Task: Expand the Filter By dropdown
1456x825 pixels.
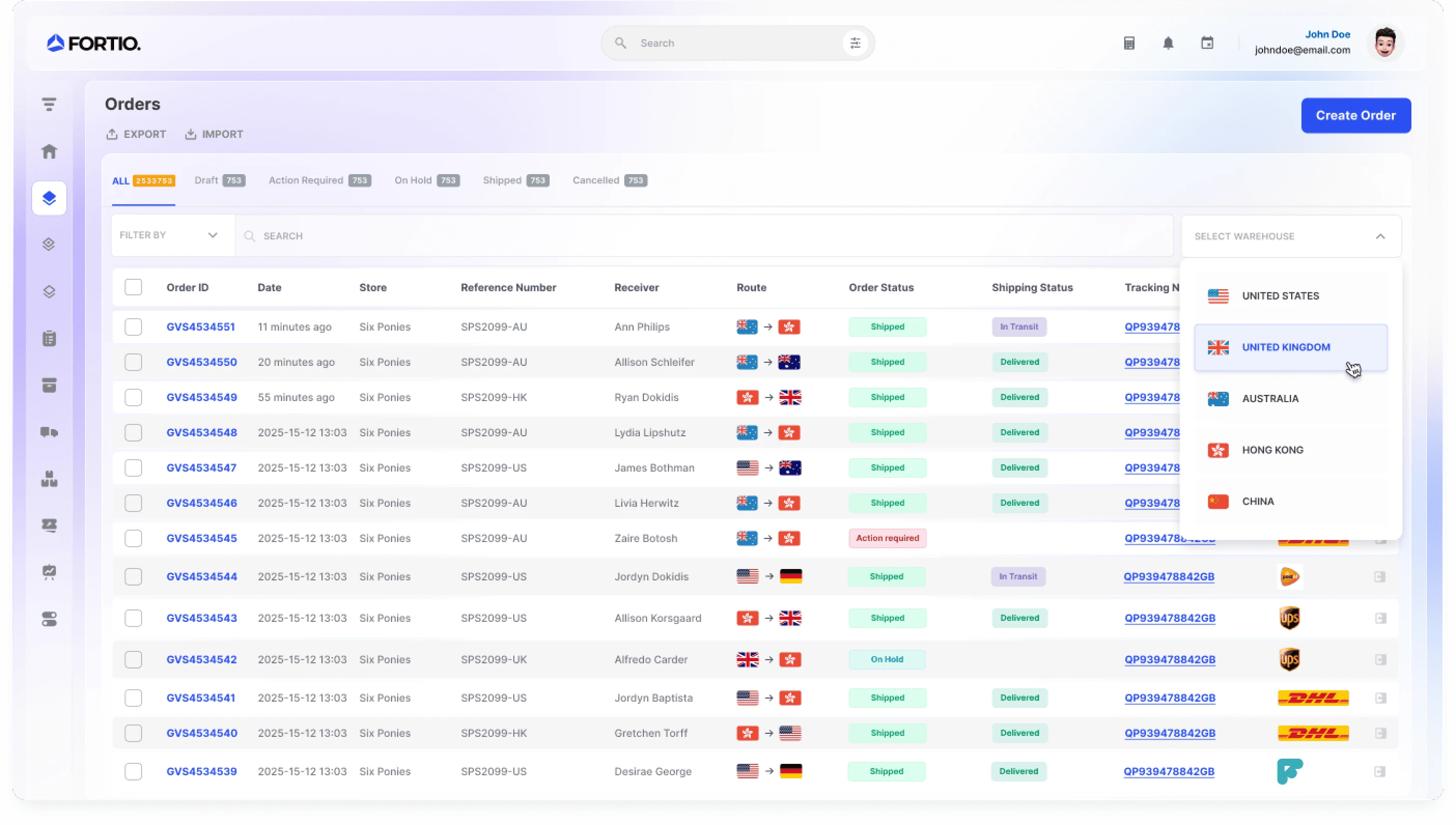Action: coord(170,235)
